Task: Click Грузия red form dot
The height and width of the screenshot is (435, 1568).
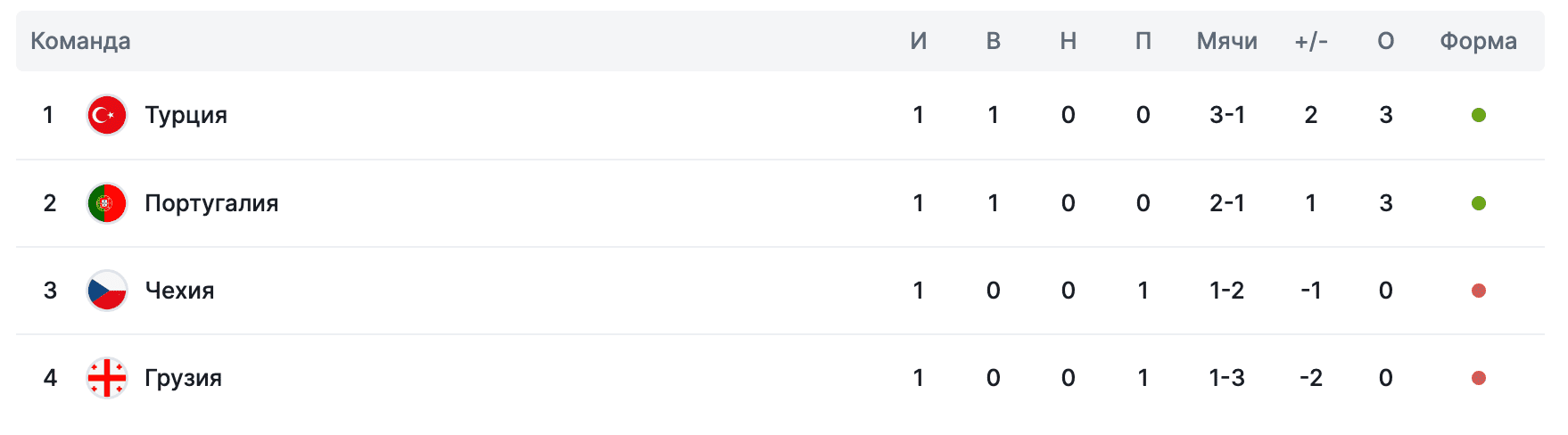Action: [1478, 378]
